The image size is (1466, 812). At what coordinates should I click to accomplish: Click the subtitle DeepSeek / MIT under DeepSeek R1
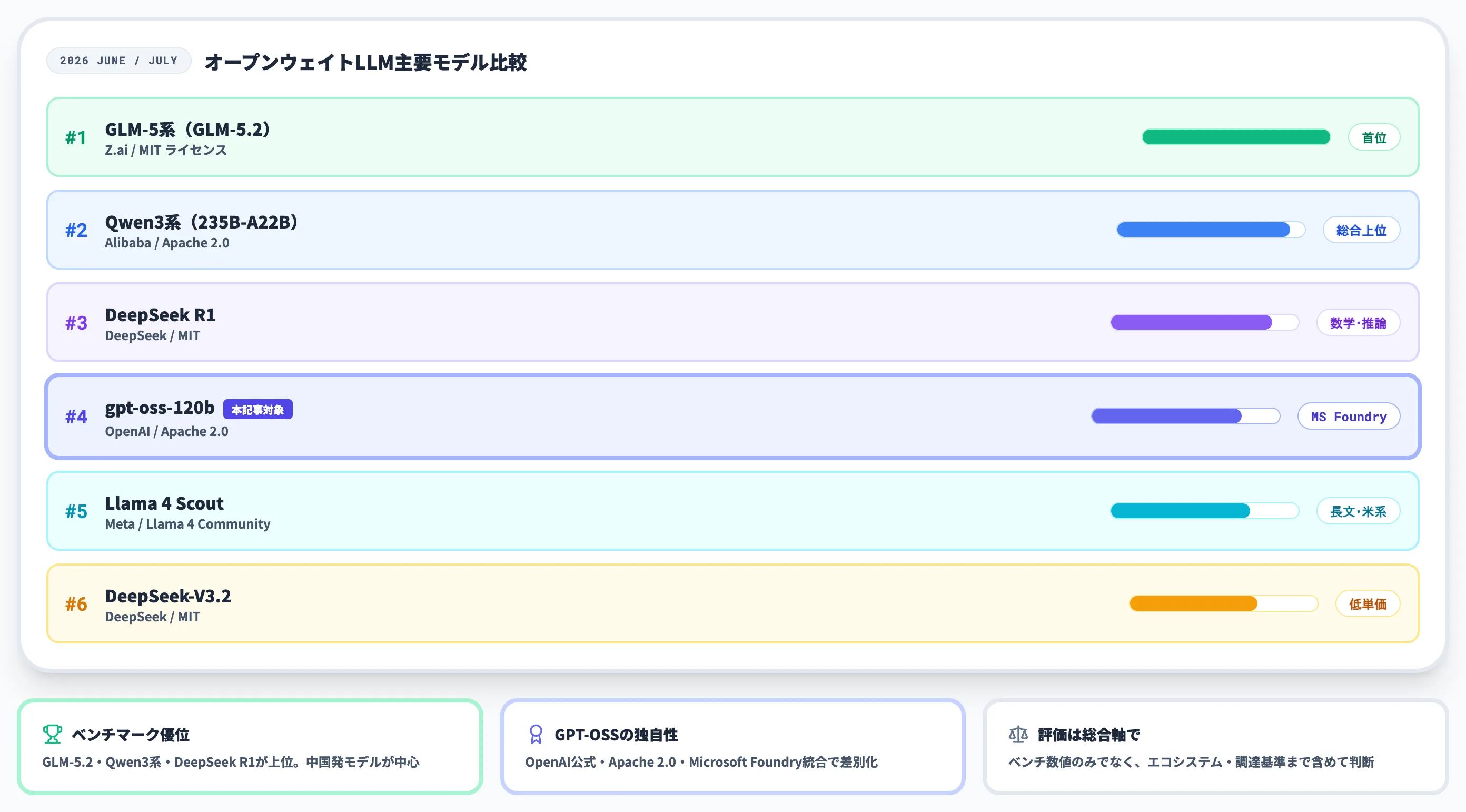[x=153, y=336]
